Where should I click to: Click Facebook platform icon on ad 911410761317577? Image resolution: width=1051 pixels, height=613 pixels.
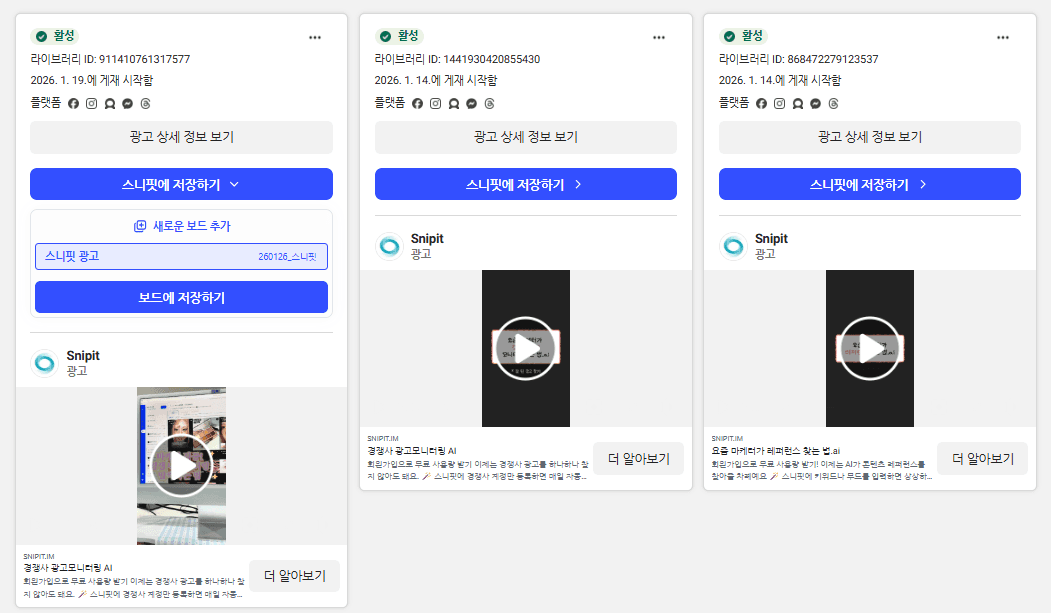pyautogui.click(x=74, y=103)
